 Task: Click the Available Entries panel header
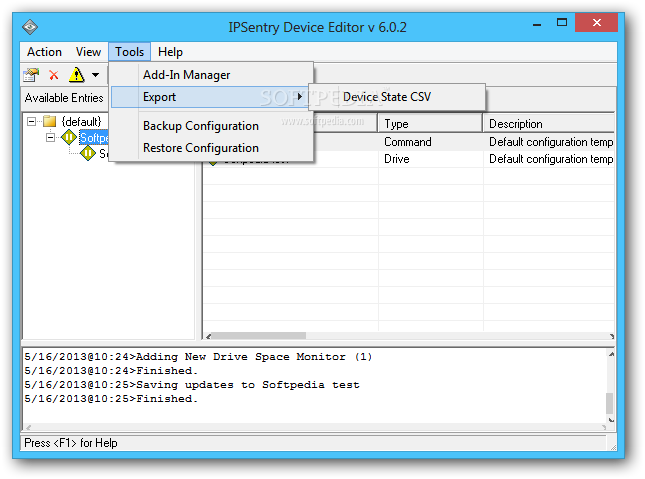[x=65, y=98]
